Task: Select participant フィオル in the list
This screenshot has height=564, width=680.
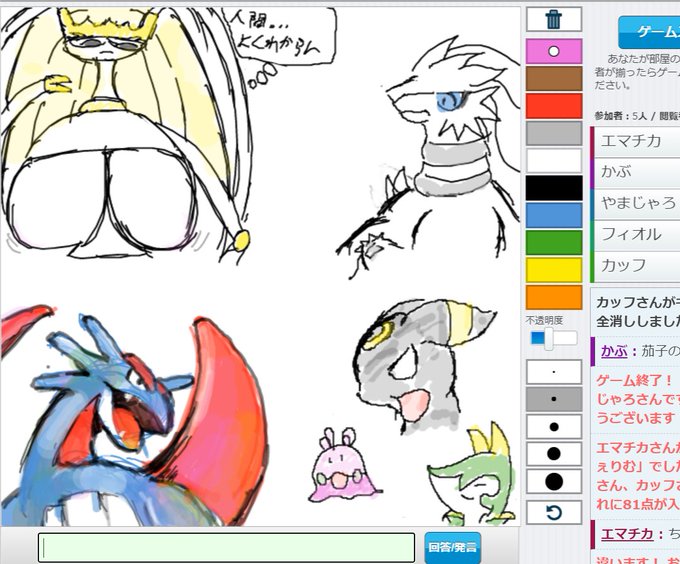Action: [635, 235]
